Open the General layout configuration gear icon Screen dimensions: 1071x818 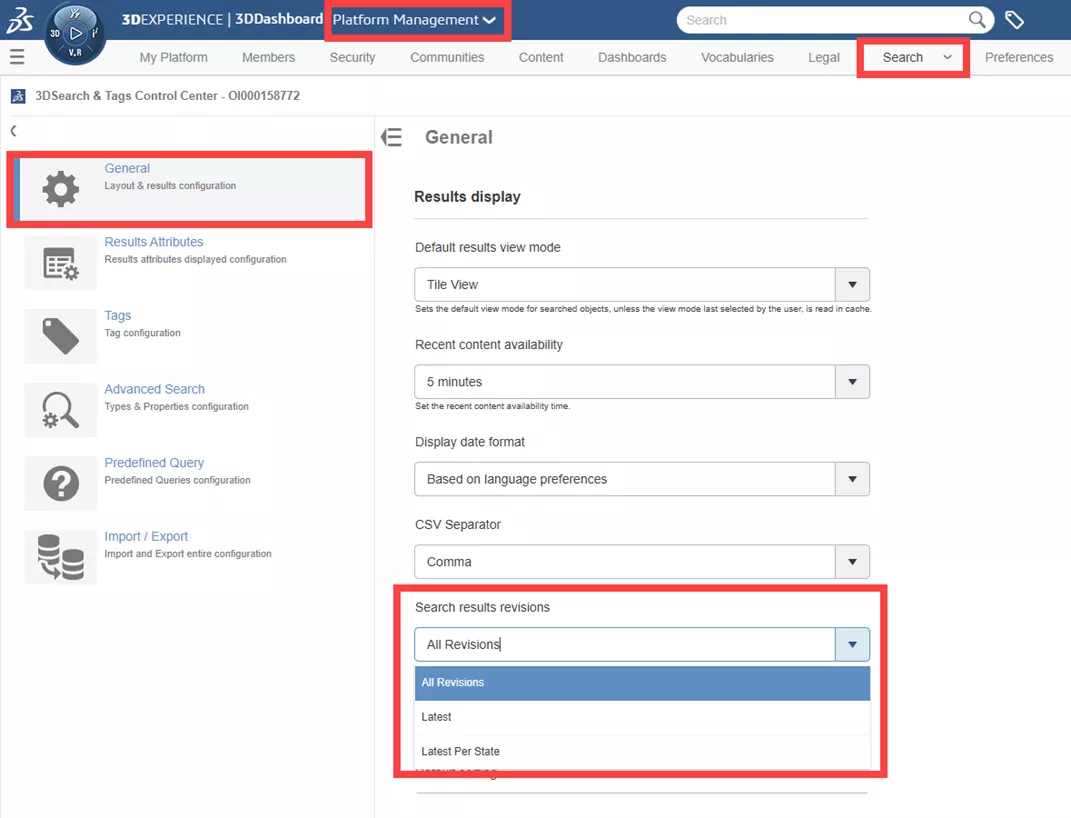(60, 187)
